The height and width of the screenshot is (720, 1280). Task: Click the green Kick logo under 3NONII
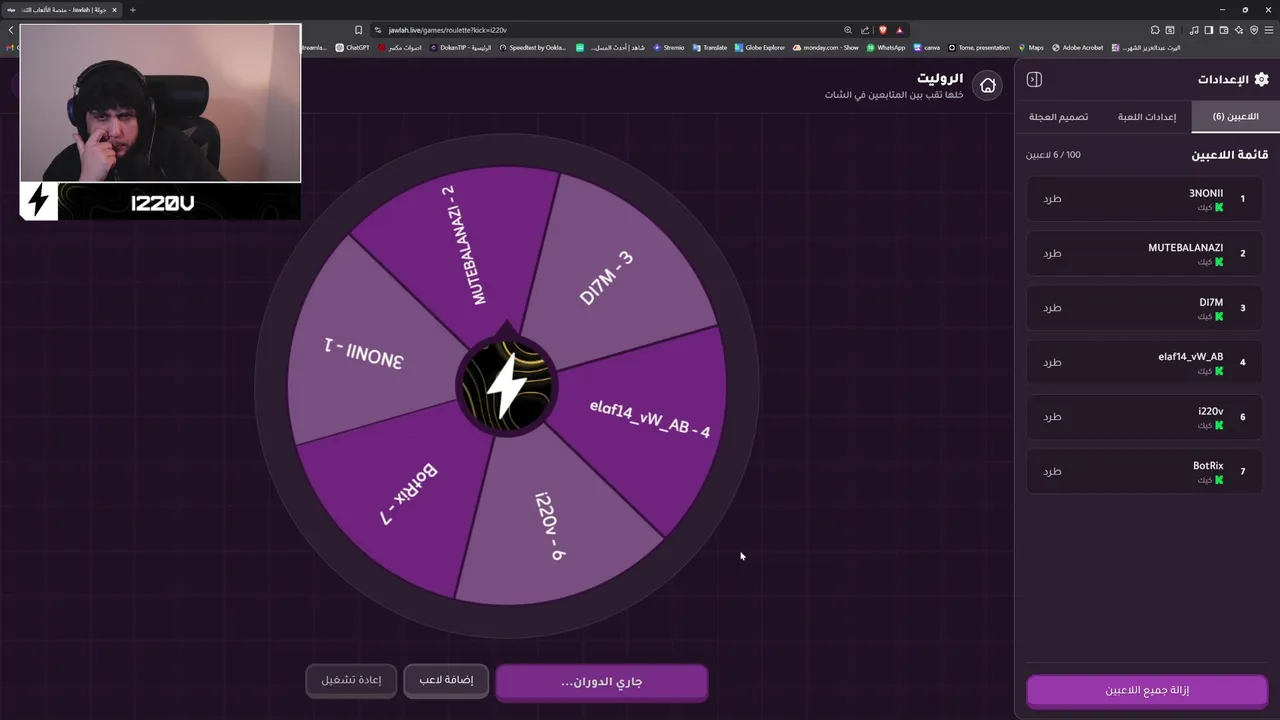tap(1219, 208)
